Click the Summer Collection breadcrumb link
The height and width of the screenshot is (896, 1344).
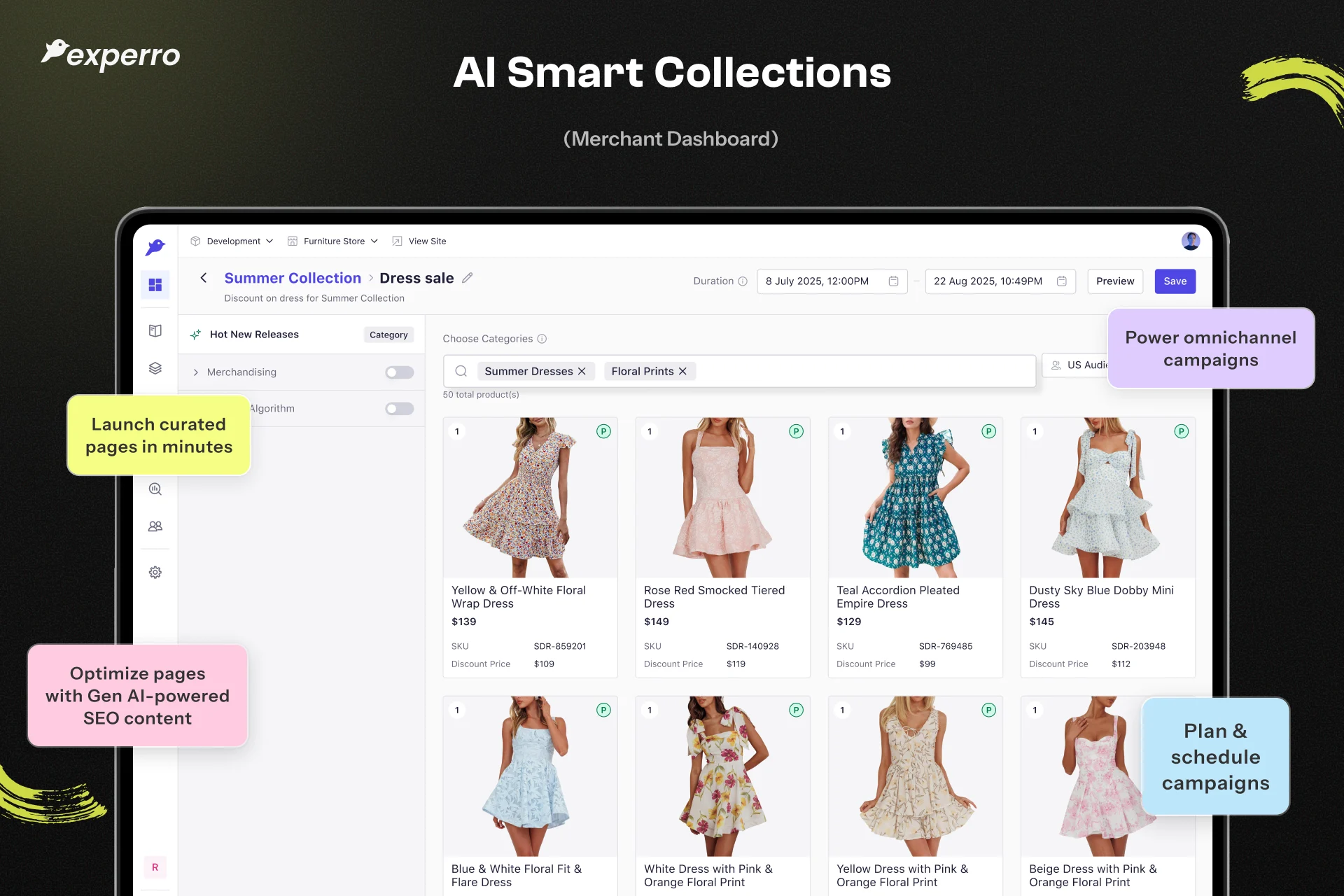[293, 278]
